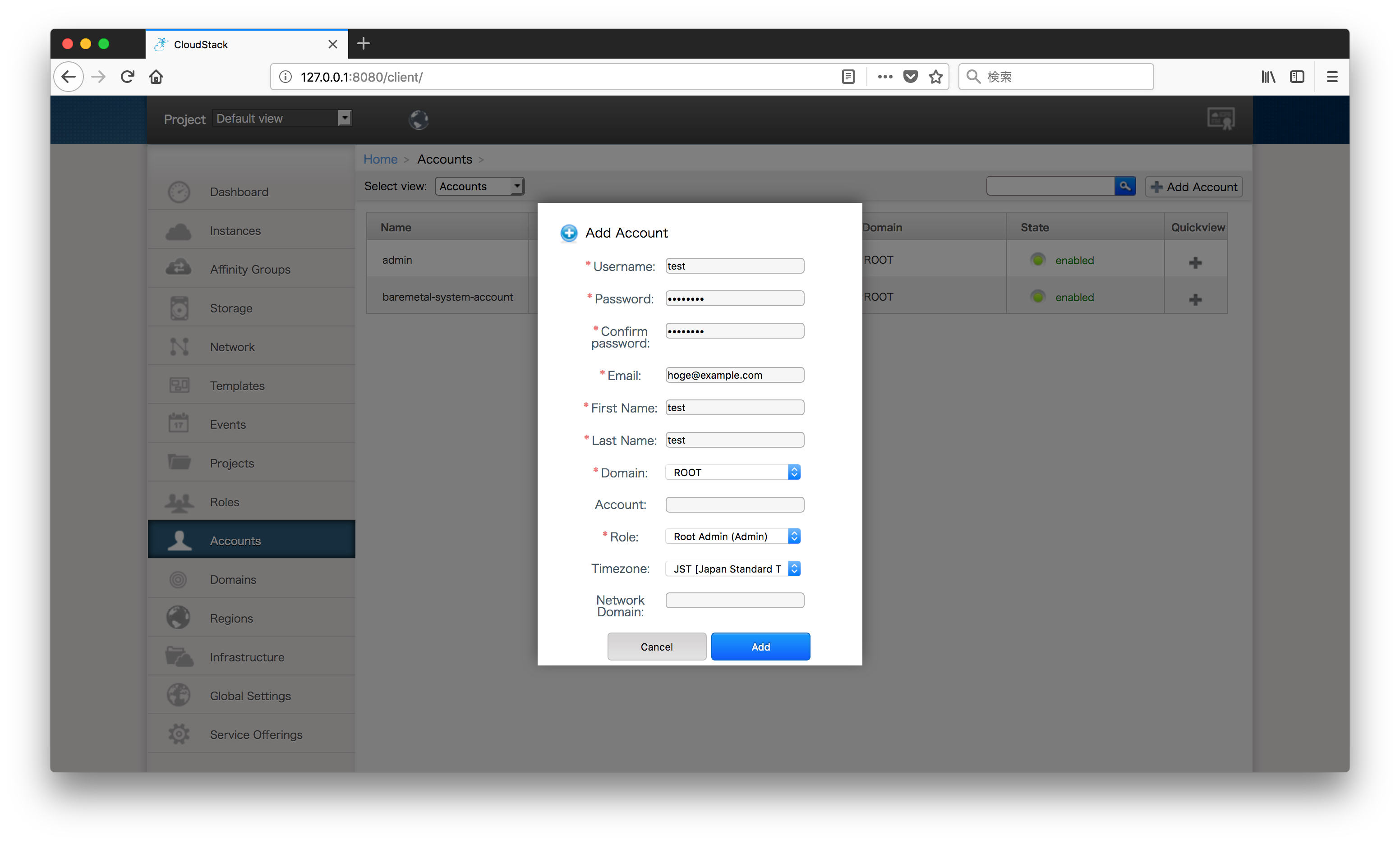Click the browser search field
1400x844 pixels.
(1056, 77)
